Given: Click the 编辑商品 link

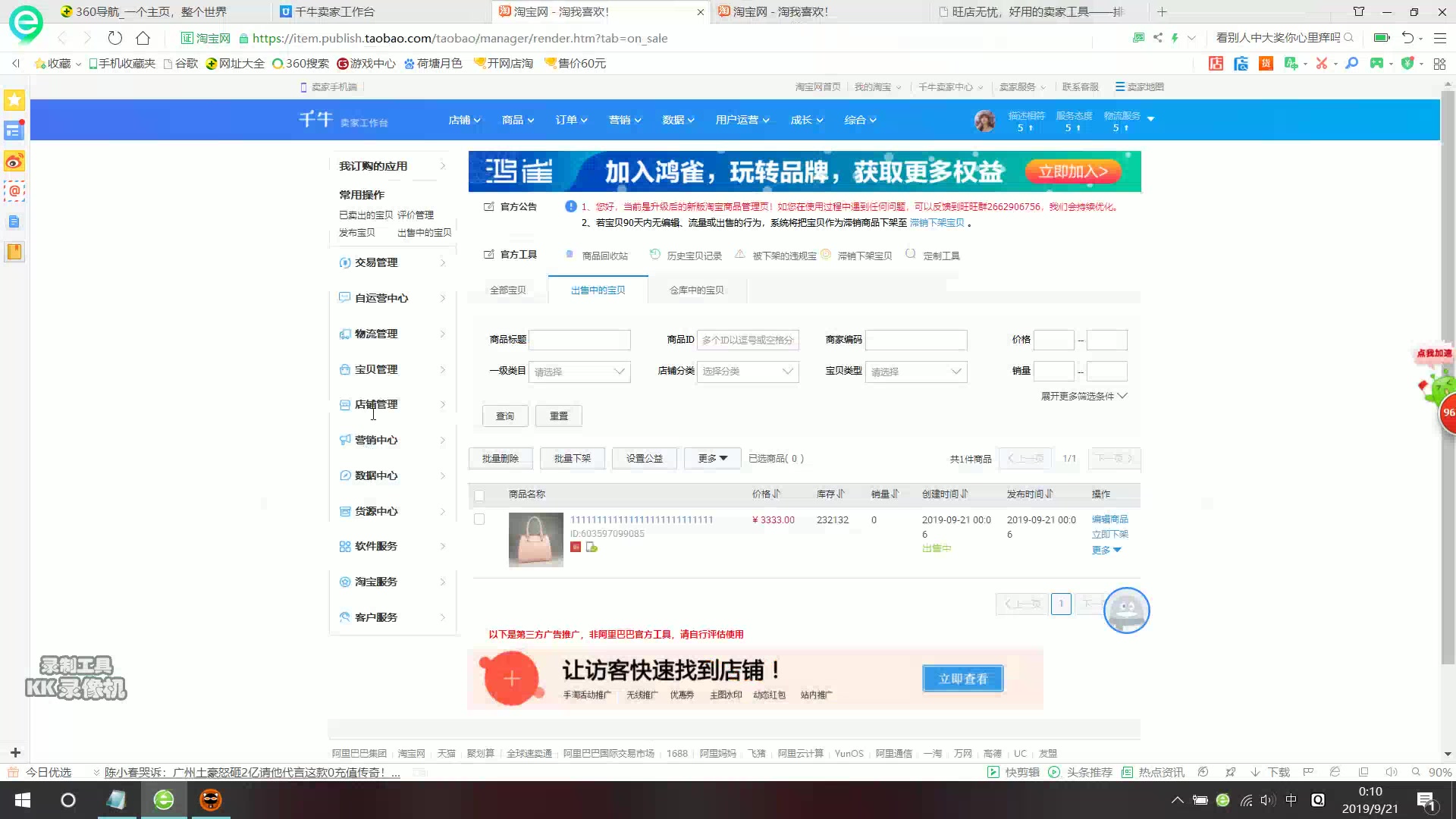Looking at the screenshot, I should pos(1110,519).
